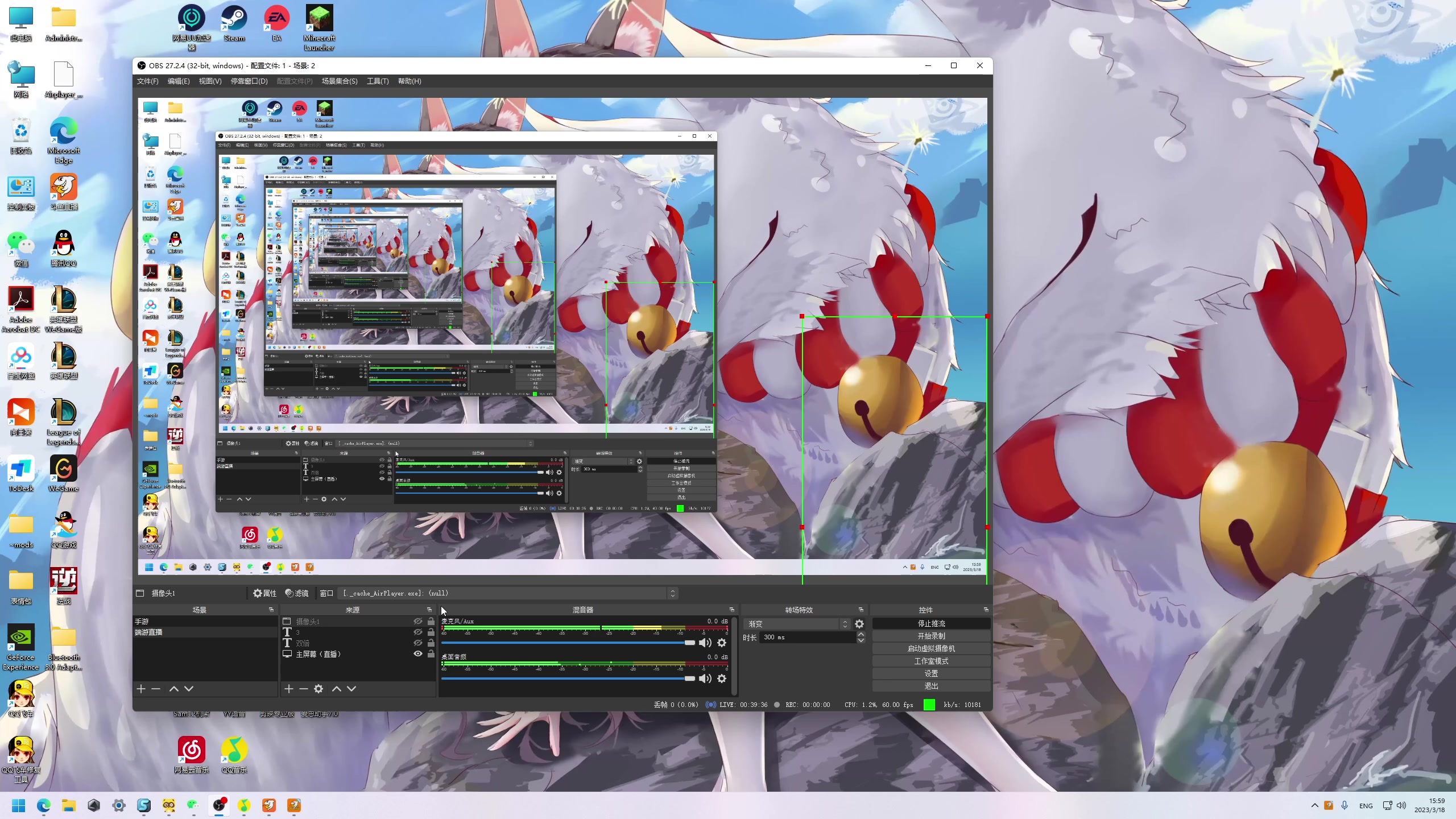Image resolution: width=1456 pixels, height=819 pixels.
Task: Select the 手游 scene
Action: click(x=205, y=622)
